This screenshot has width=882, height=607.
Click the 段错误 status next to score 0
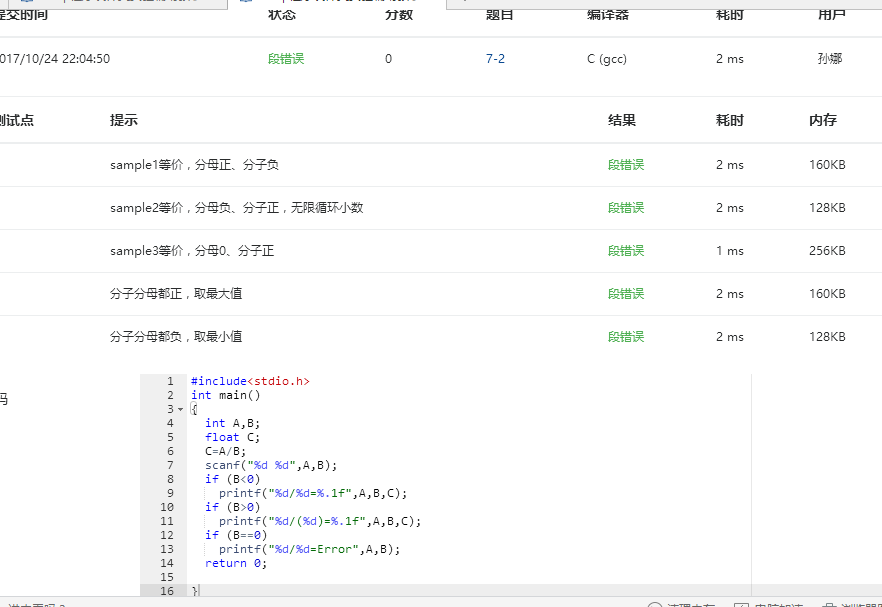click(x=286, y=59)
